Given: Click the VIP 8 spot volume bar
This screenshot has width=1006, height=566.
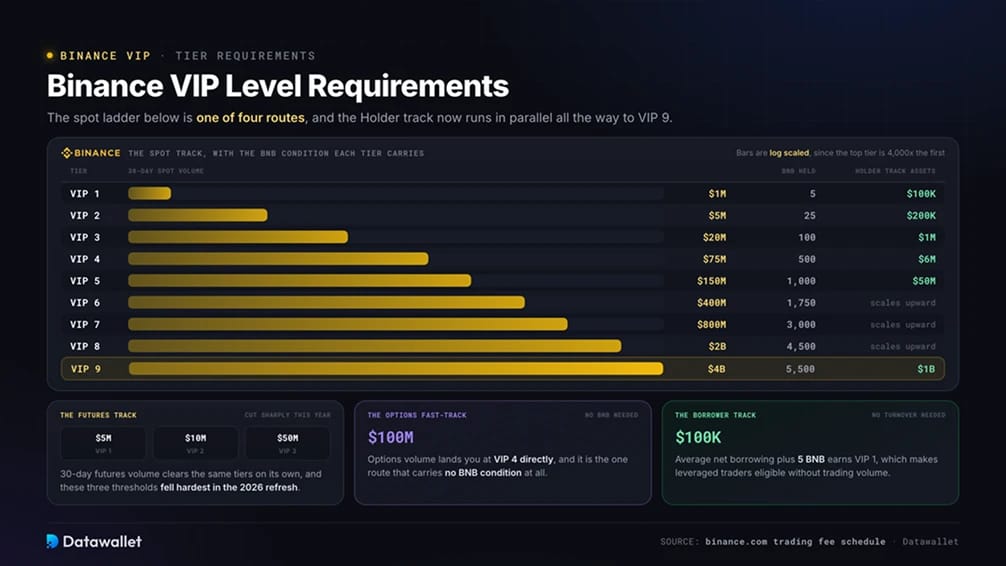Looking at the screenshot, I should pos(375,347).
